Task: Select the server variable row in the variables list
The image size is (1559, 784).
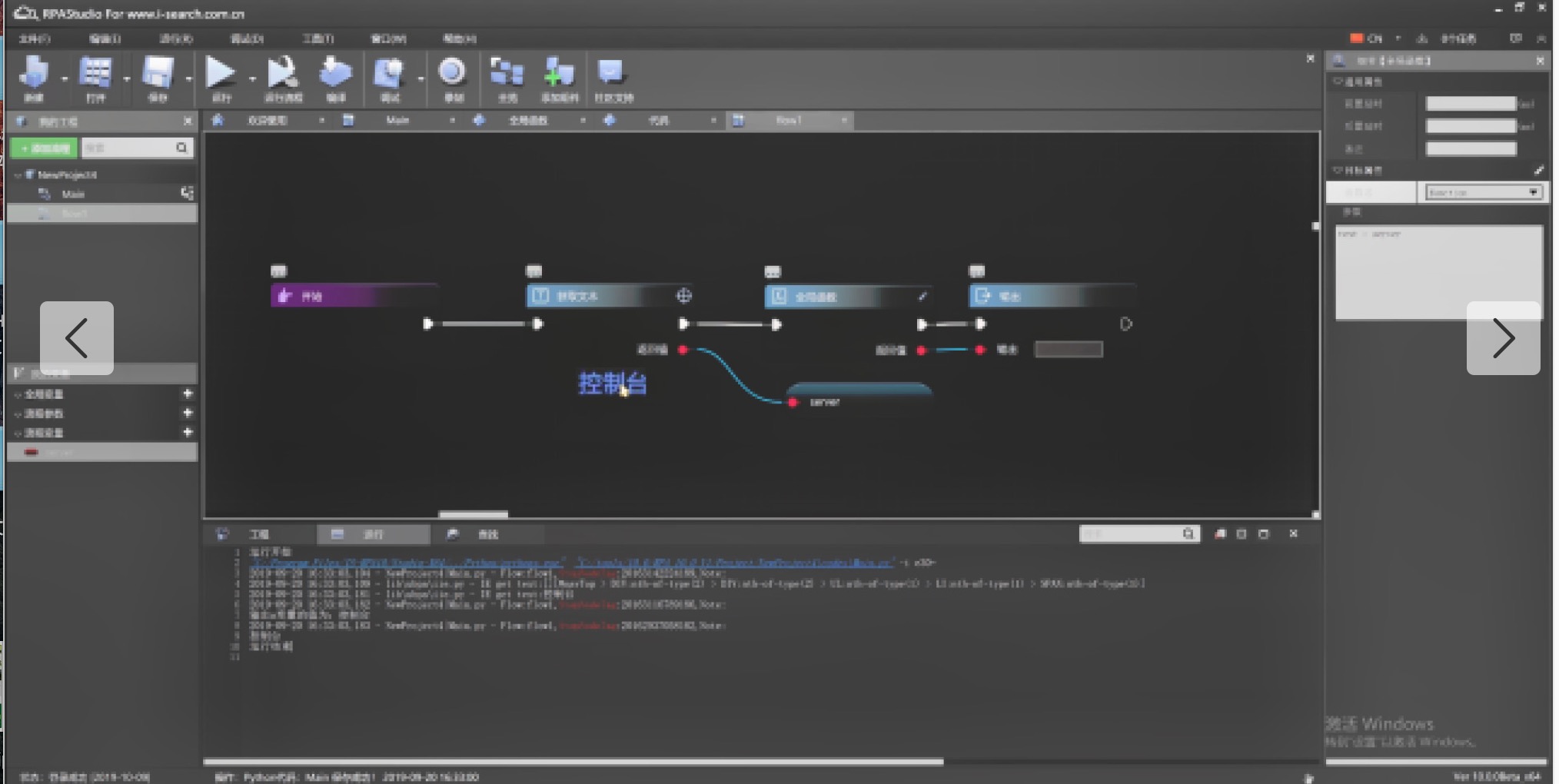Action: coord(102,452)
